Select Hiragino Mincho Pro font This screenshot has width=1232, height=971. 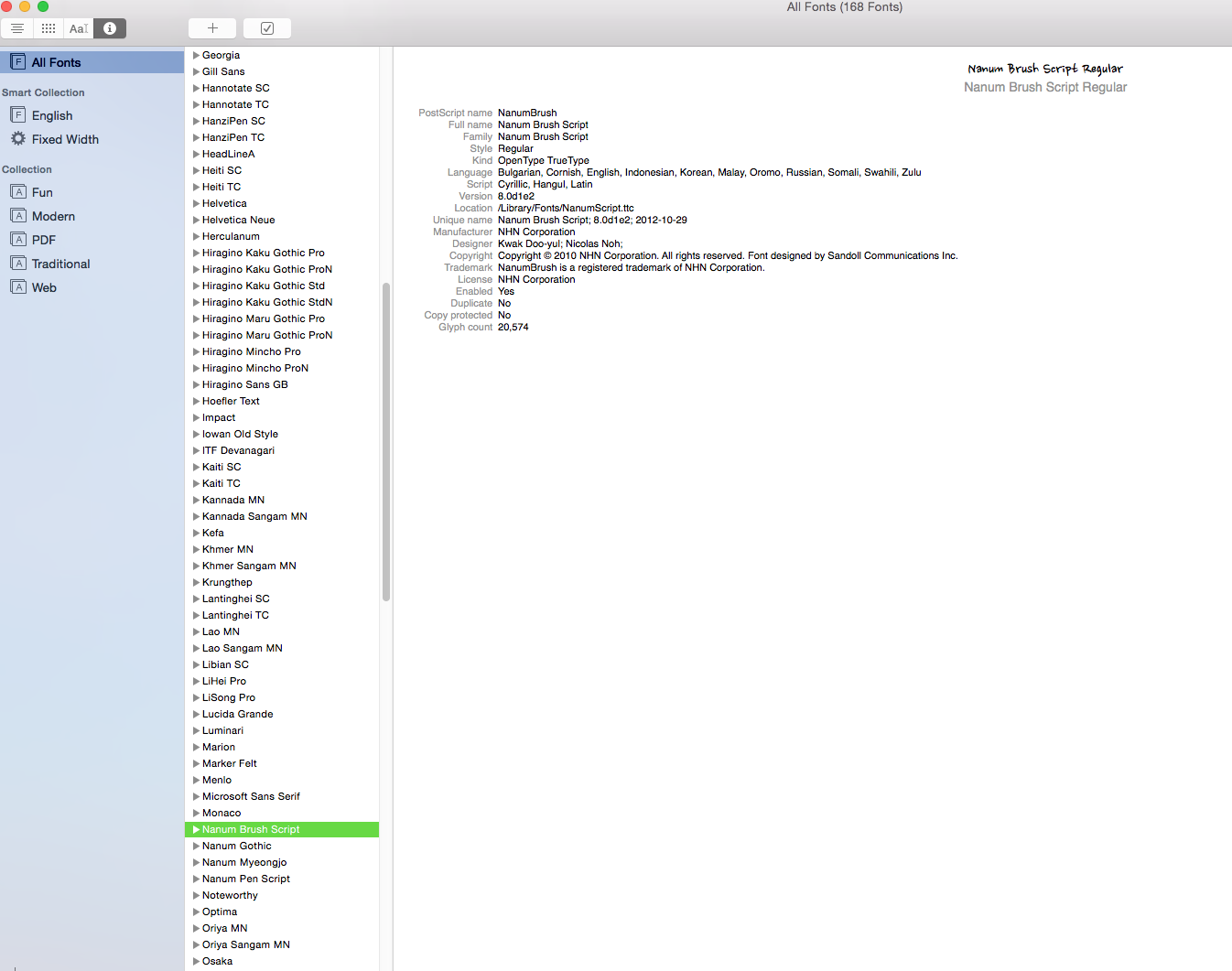[x=252, y=351]
